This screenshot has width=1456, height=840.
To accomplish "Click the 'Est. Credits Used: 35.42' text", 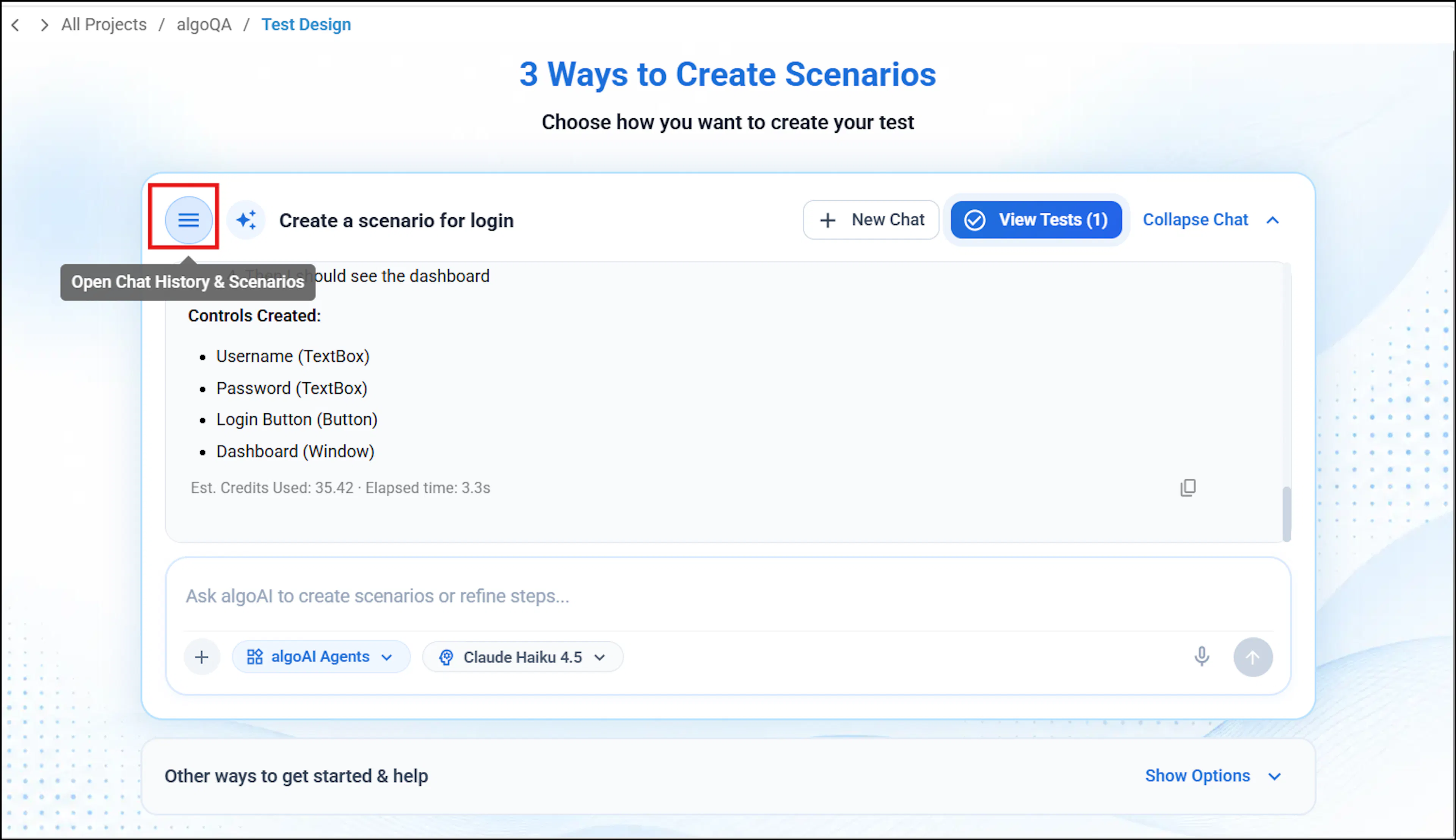I will [x=272, y=488].
